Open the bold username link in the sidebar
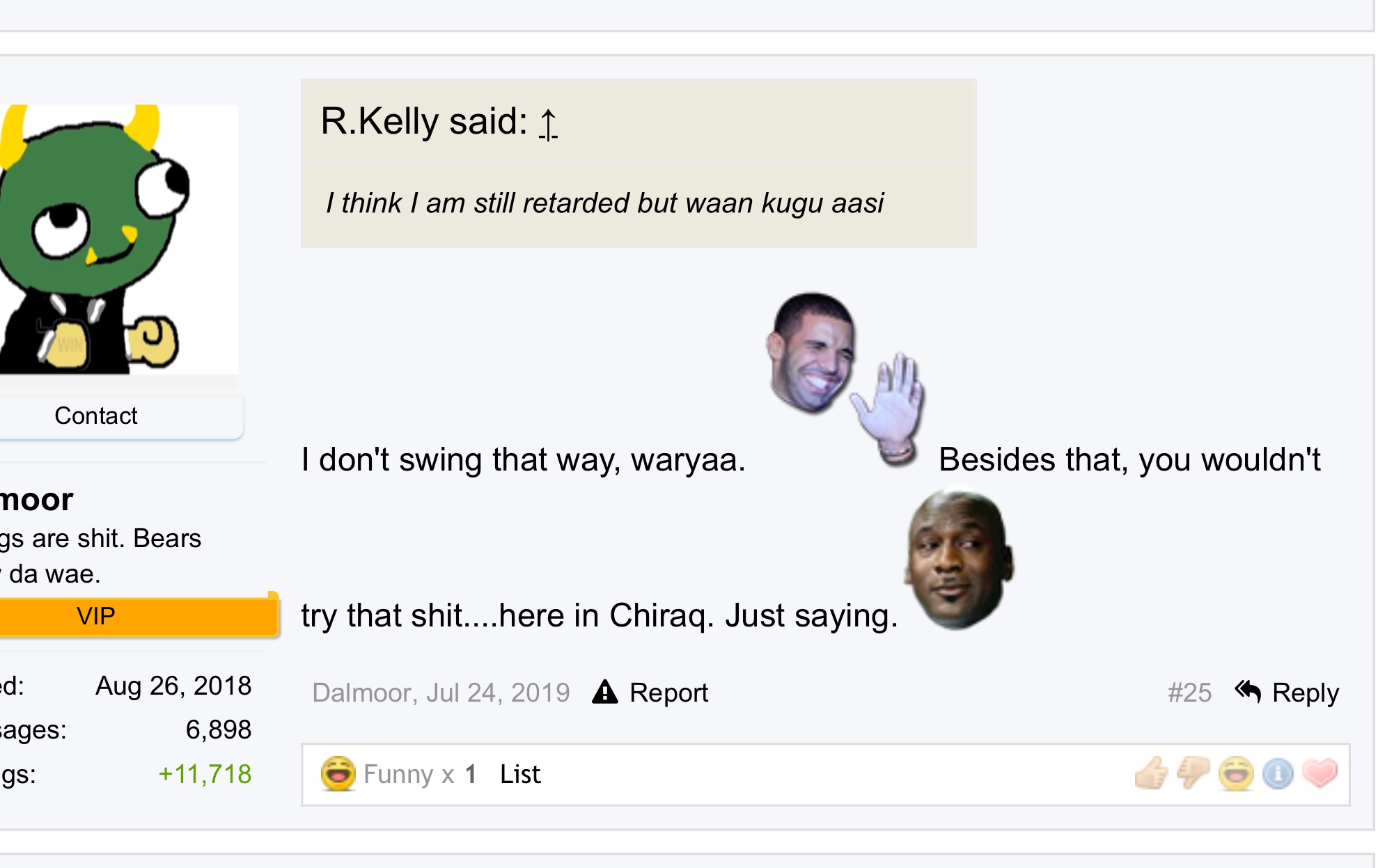The width and height of the screenshot is (1378, 868). click(x=36, y=499)
